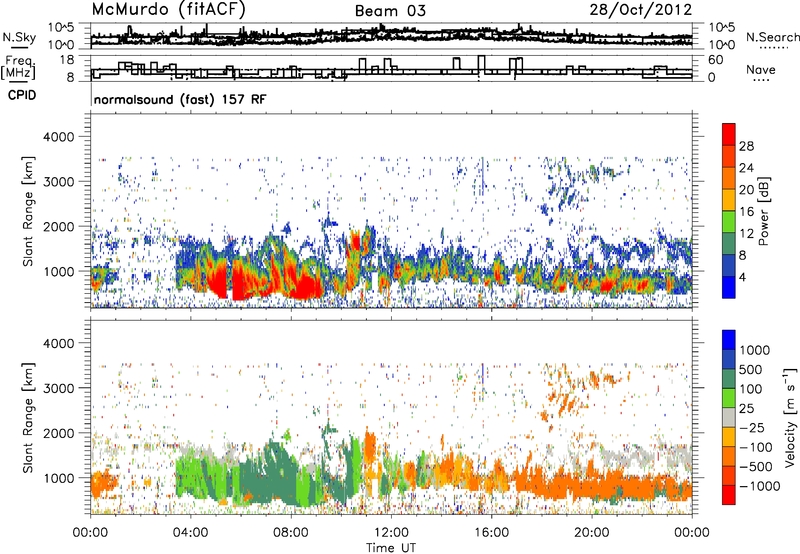Click the Slant Range label of power panel
The width and height of the screenshot is (800, 554).
[28, 211]
